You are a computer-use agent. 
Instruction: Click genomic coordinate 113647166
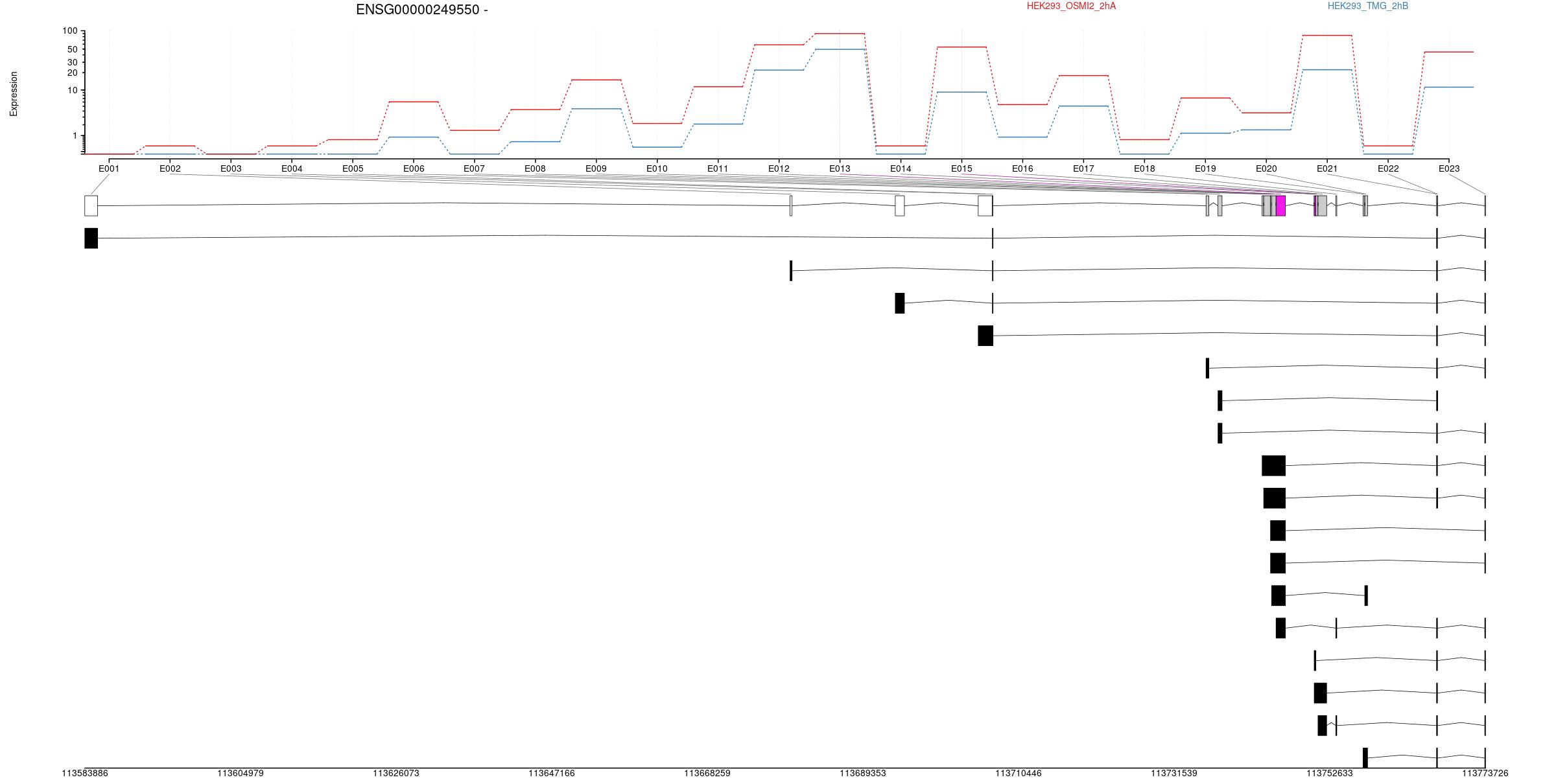tap(552, 773)
